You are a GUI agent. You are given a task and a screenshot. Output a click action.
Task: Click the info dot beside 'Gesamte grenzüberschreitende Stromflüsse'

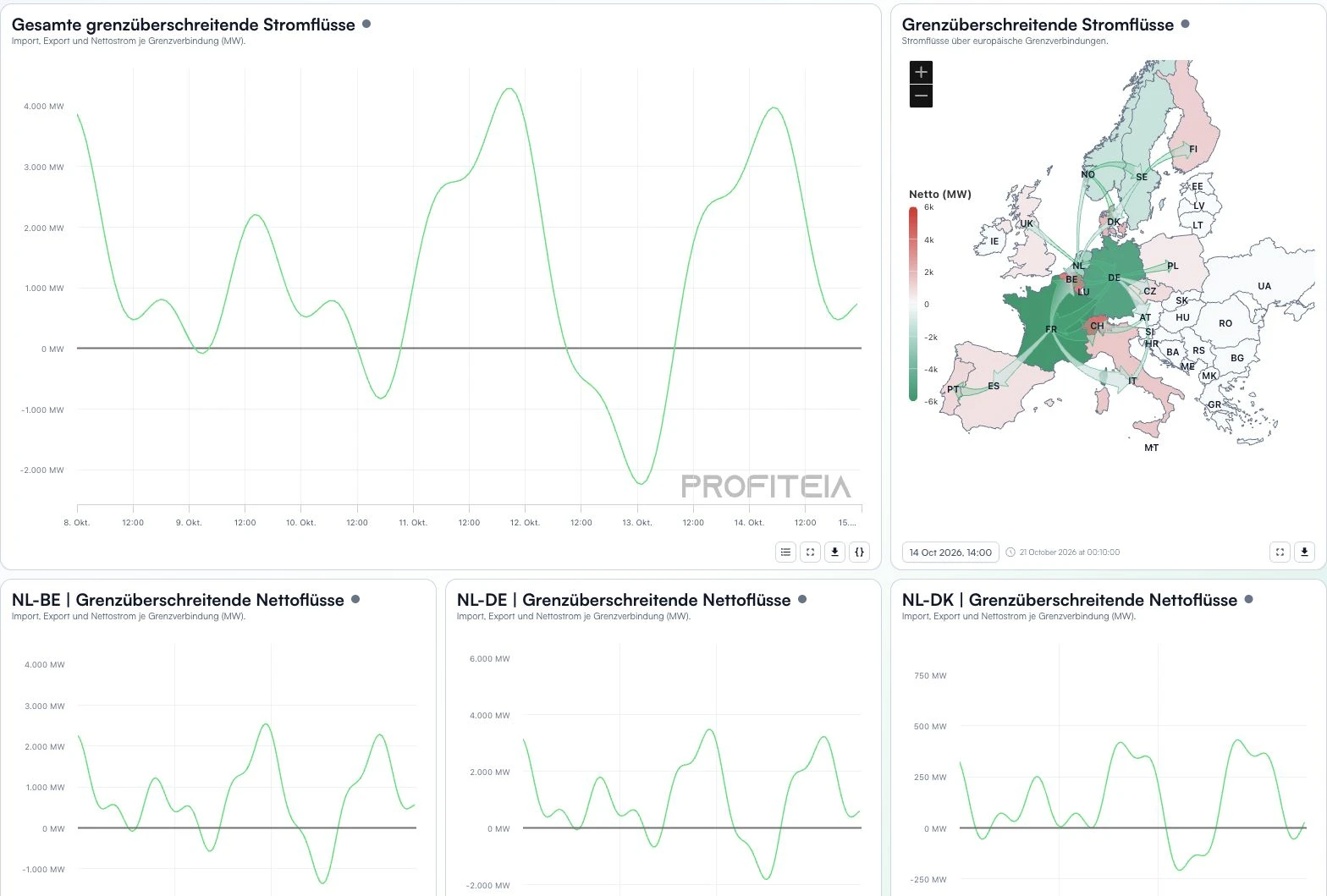point(366,24)
